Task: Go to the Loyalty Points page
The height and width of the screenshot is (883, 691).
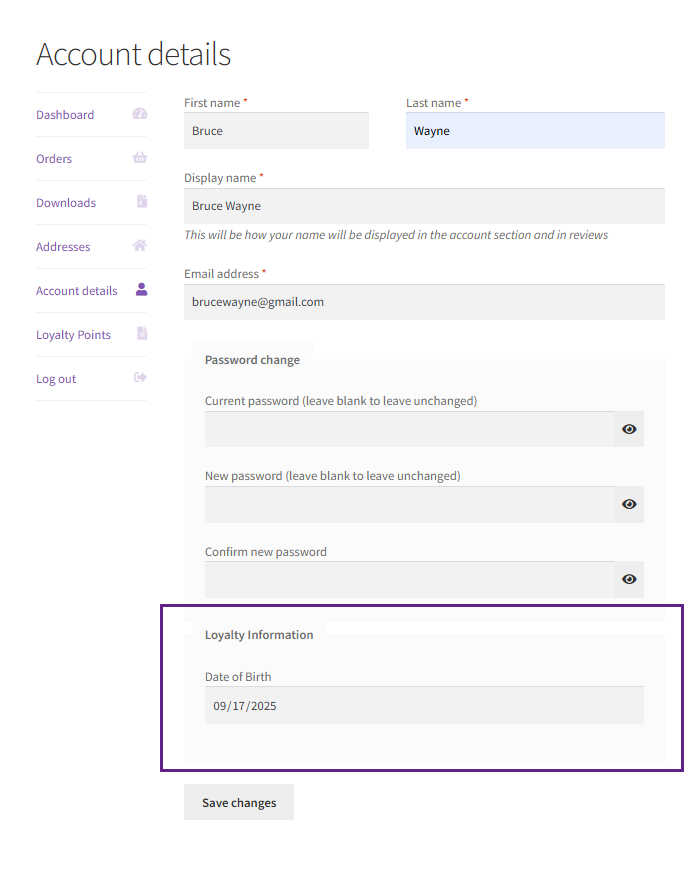Action: 73,335
